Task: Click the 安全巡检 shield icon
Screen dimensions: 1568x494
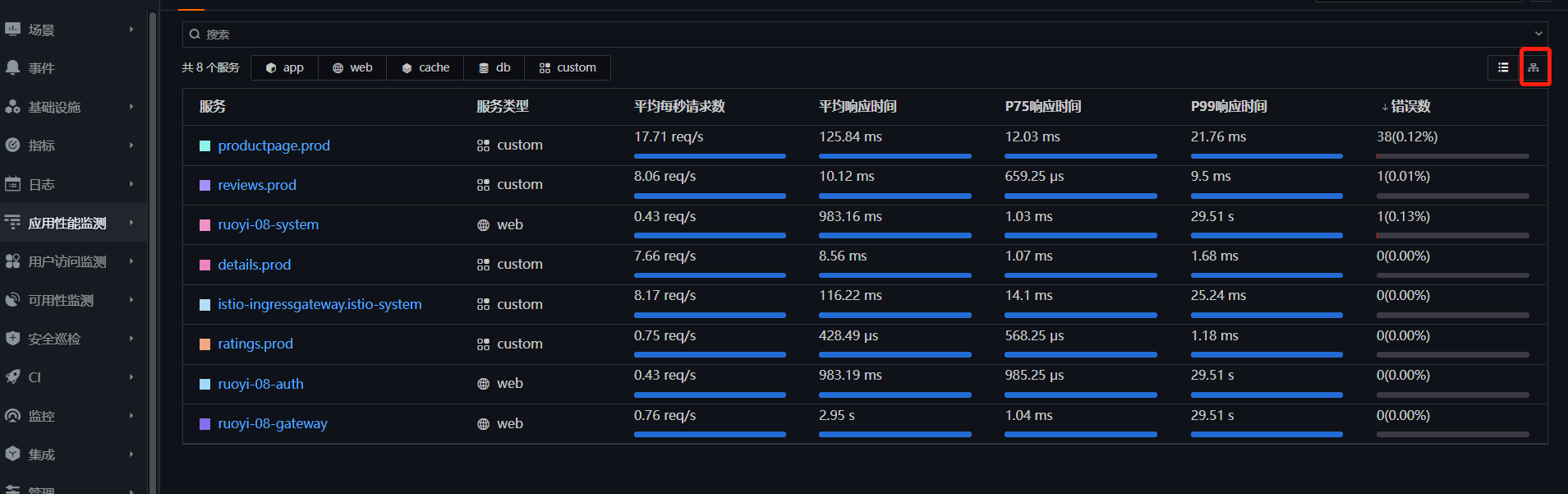Action: pyautogui.click(x=12, y=339)
